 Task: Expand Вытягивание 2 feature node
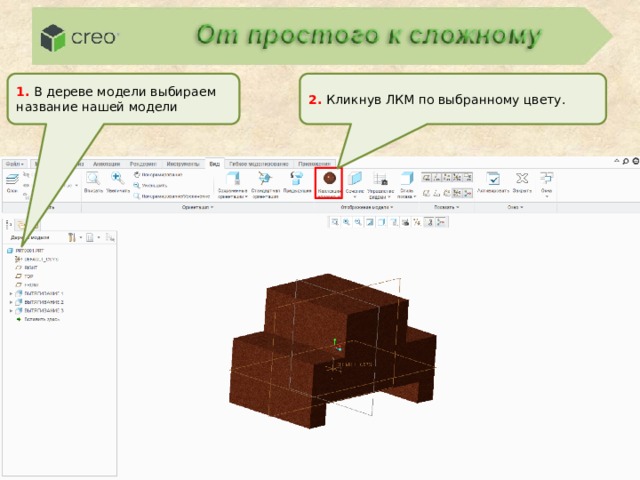pyautogui.click(x=11, y=302)
